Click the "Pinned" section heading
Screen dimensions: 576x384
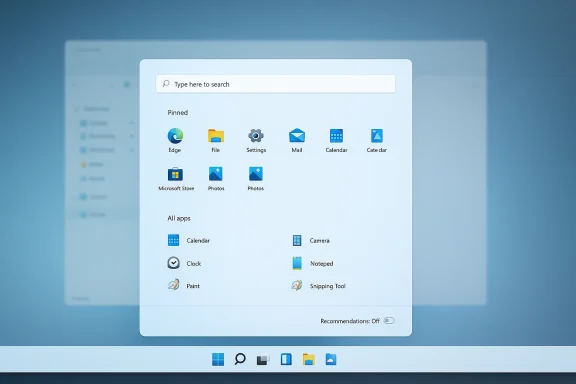point(178,112)
